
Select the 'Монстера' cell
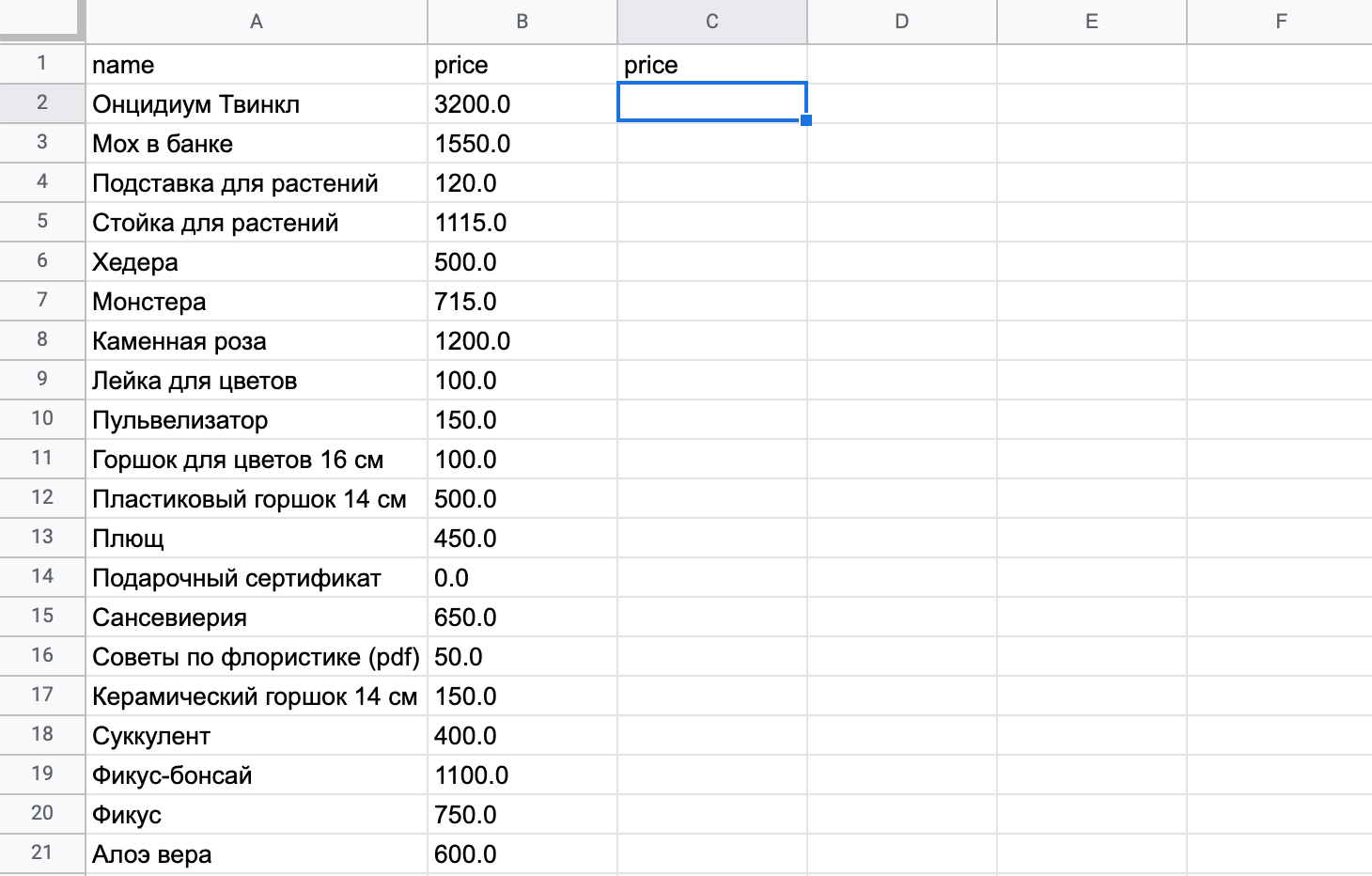[x=257, y=302]
